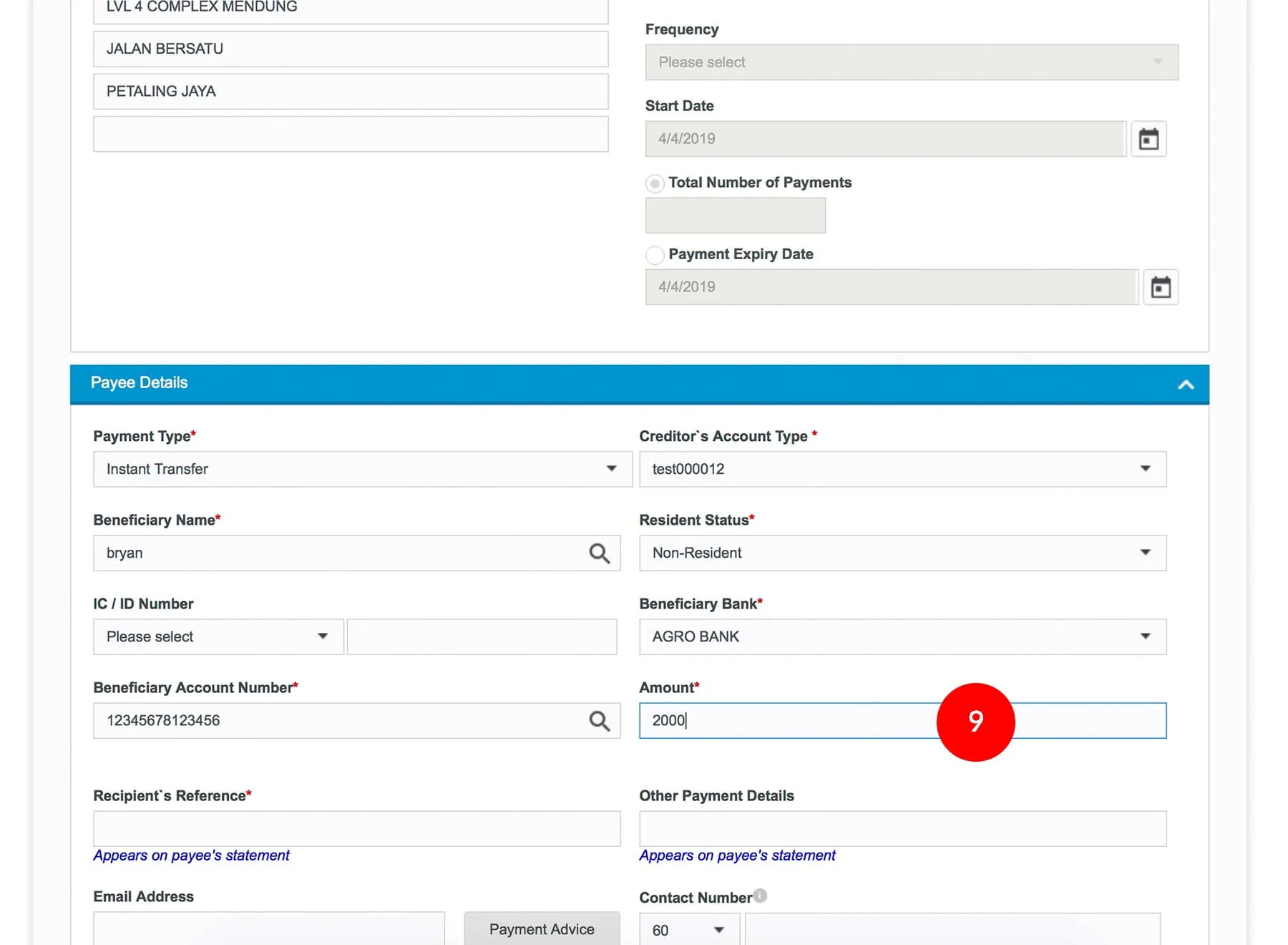Expand the Creditor's Account Type dropdown

click(x=902, y=469)
